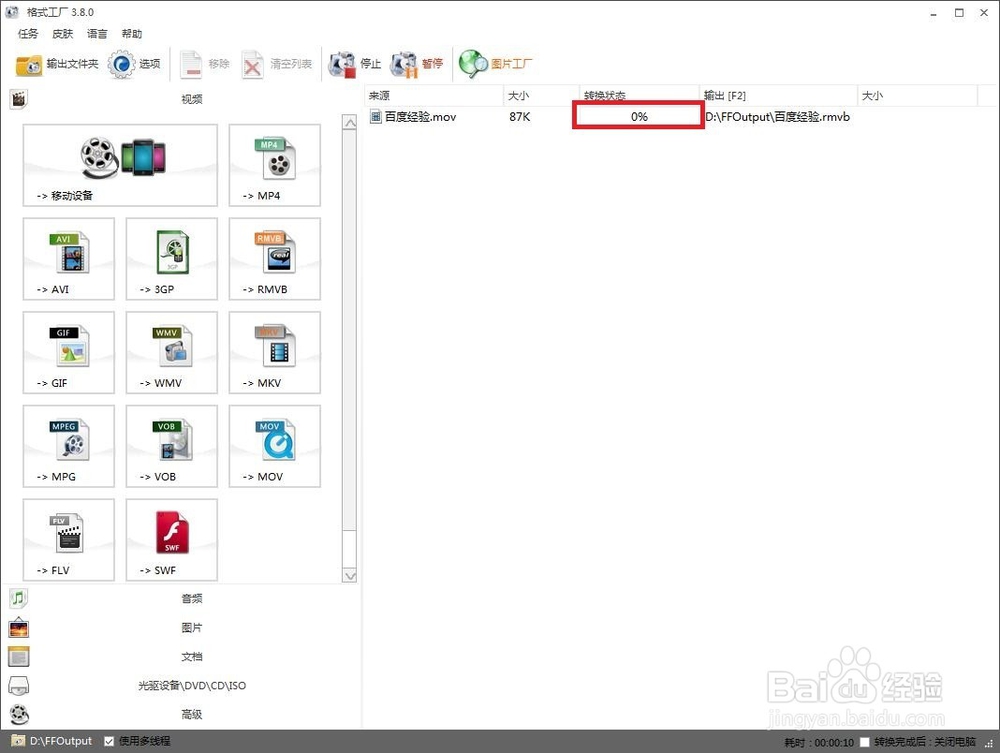1000x753 pixels.
Task: Click the audio category music note icon
Action: (18, 598)
